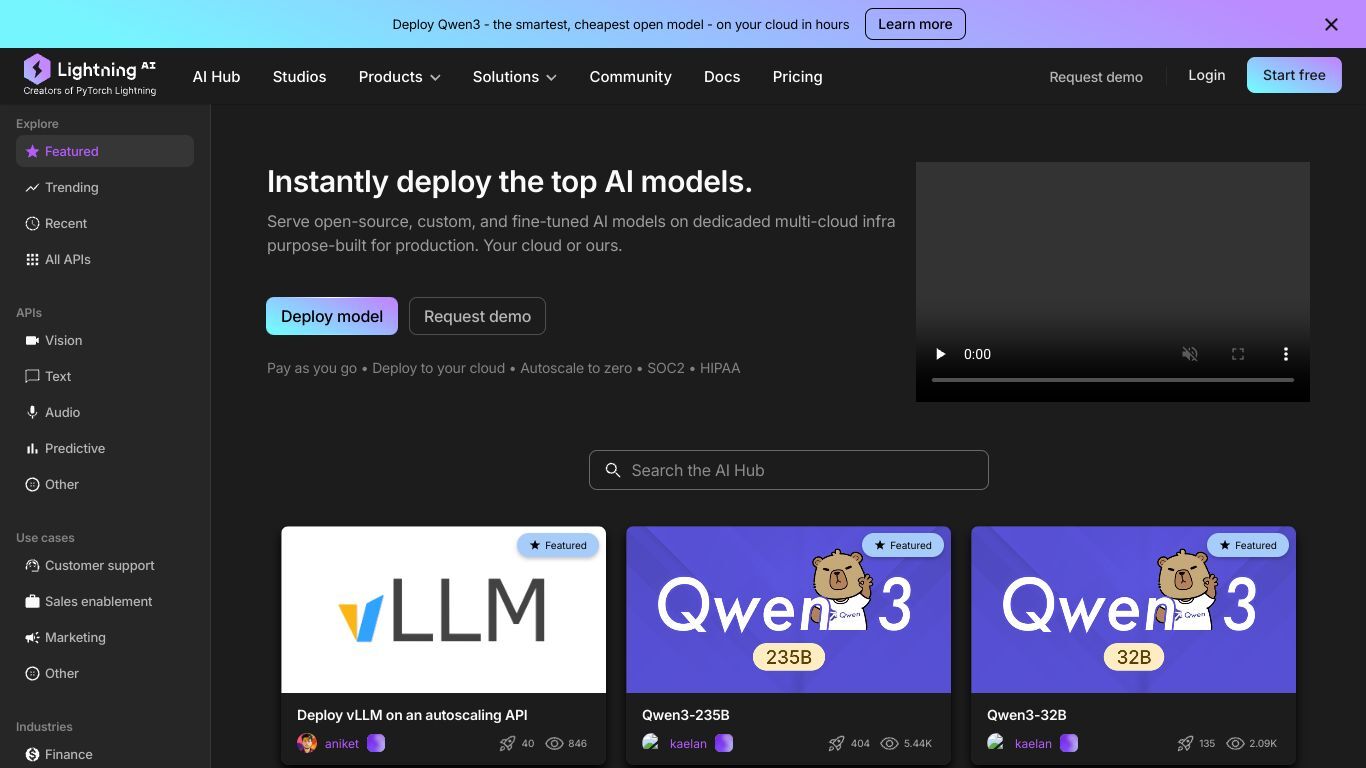Viewport: 1366px width, 768px height.
Task: Click Learn more in the banner
Action: [914, 24]
